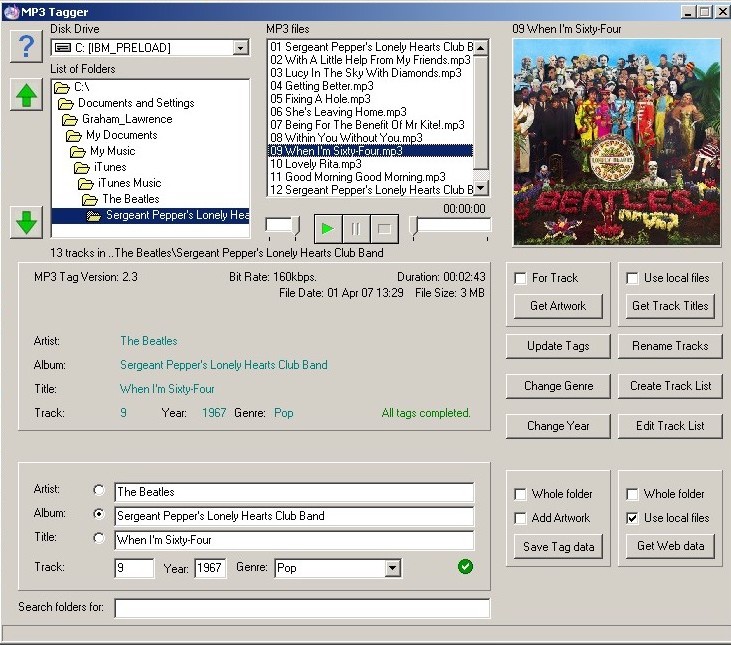The width and height of the screenshot is (731, 645).
Task: Click the Track number field
Action: click(134, 568)
